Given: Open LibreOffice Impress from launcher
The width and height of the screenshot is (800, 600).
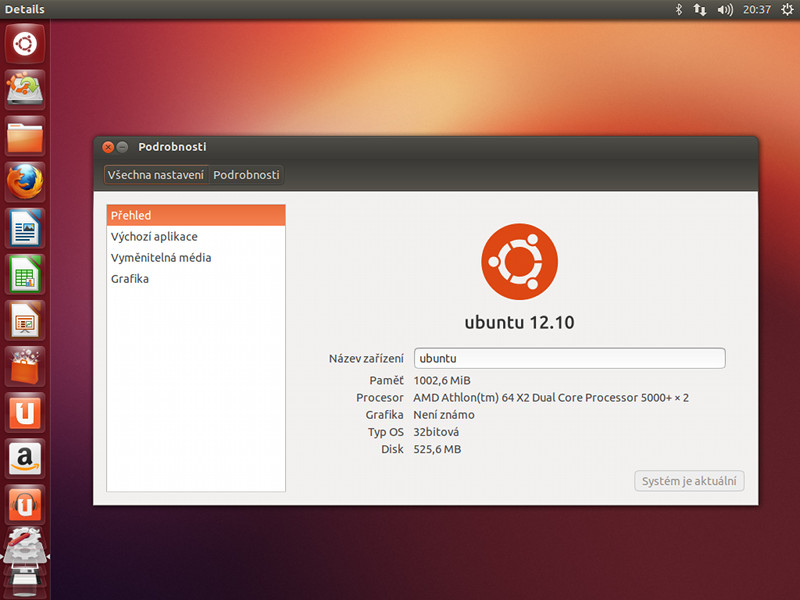Looking at the screenshot, I should [25, 320].
